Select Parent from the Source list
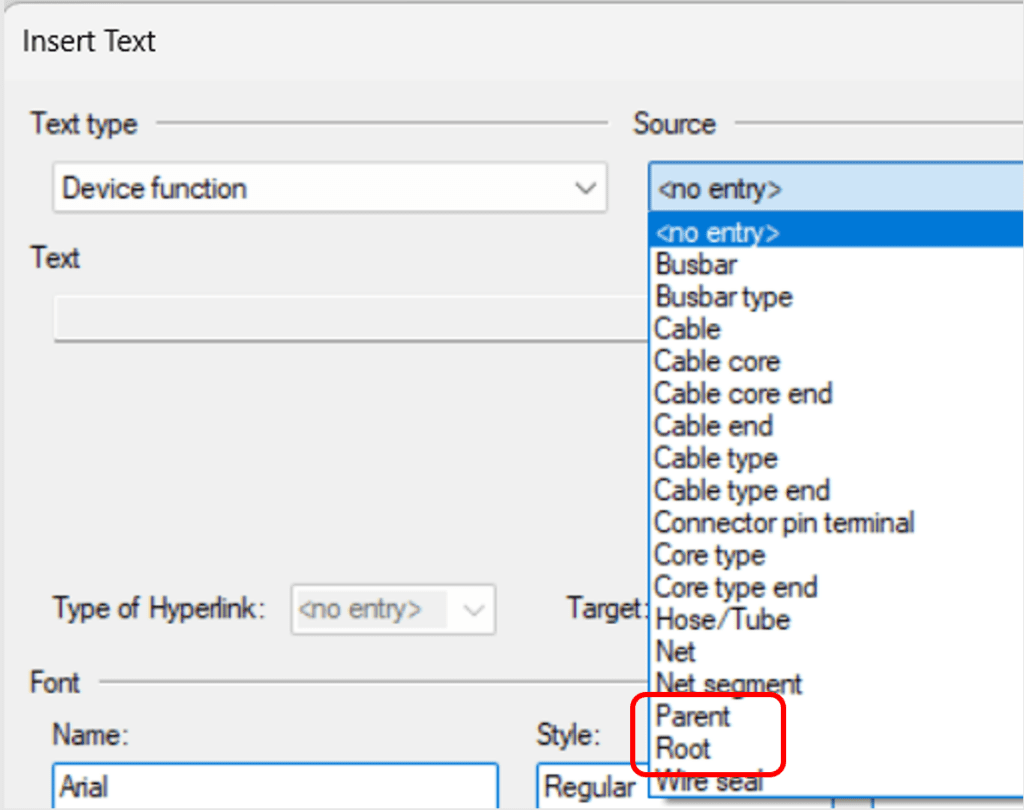The image size is (1024, 810). click(692, 716)
